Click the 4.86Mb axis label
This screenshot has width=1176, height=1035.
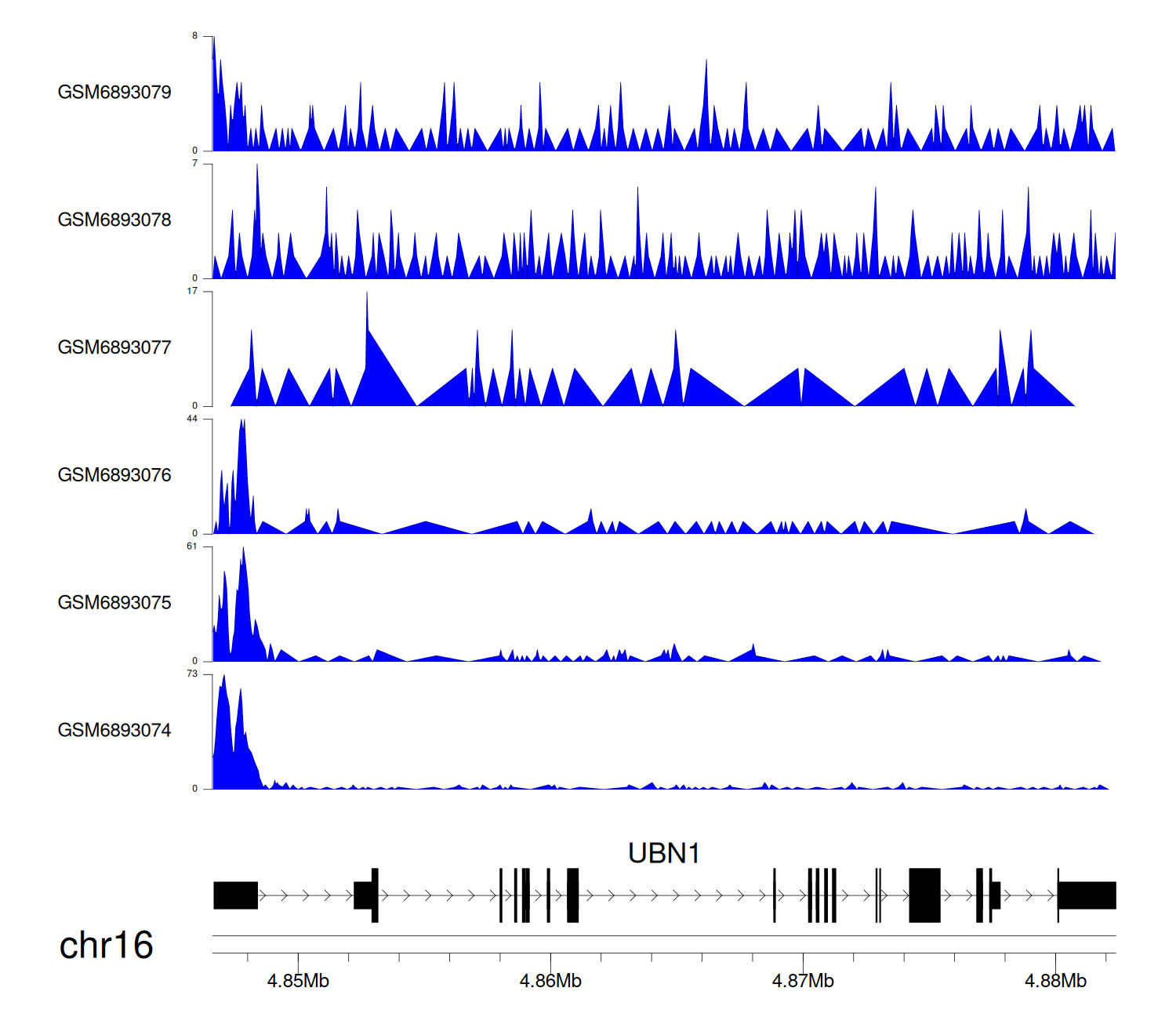550,982
